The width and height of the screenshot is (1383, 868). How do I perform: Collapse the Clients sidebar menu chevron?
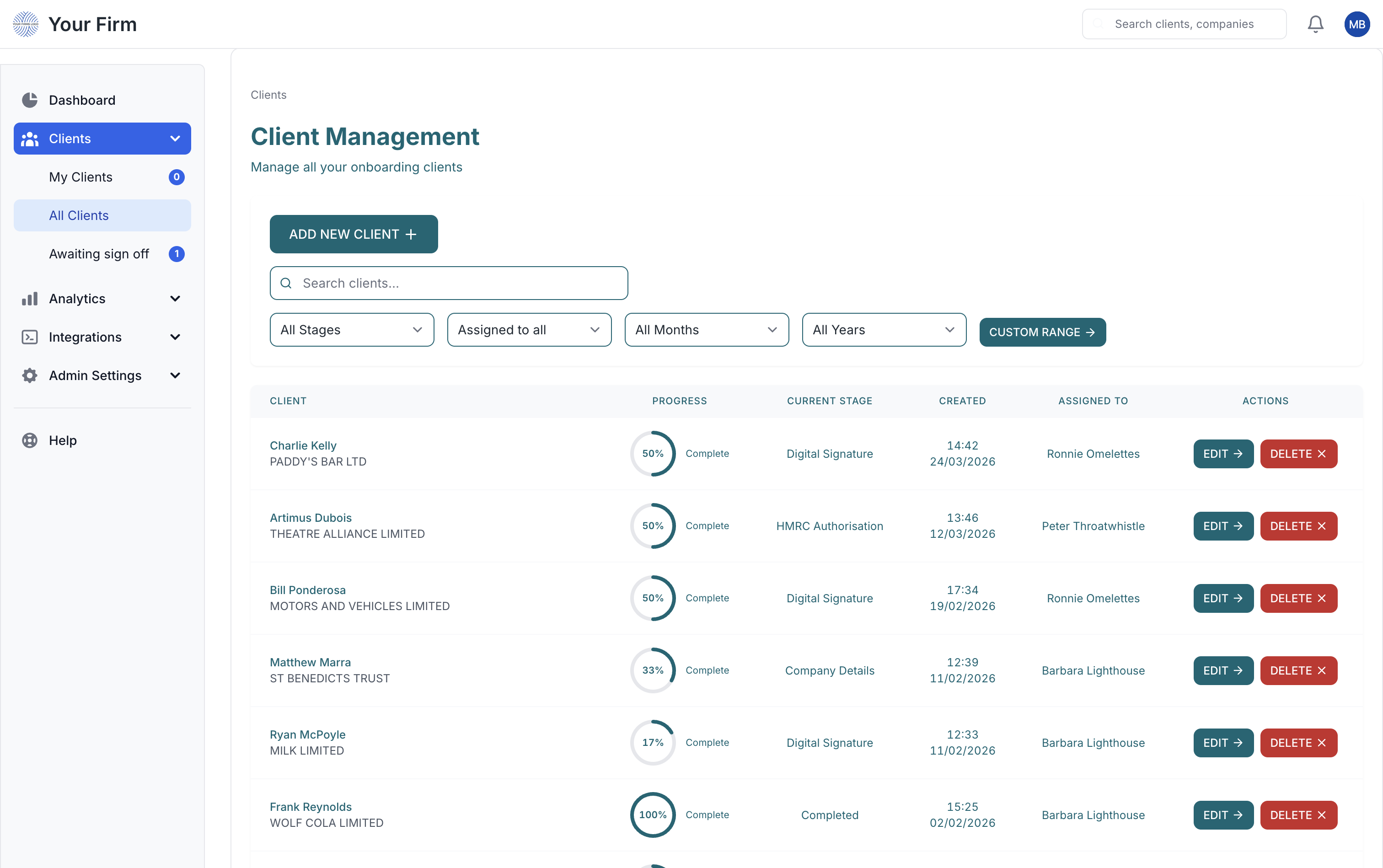pyautogui.click(x=175, y=139)
